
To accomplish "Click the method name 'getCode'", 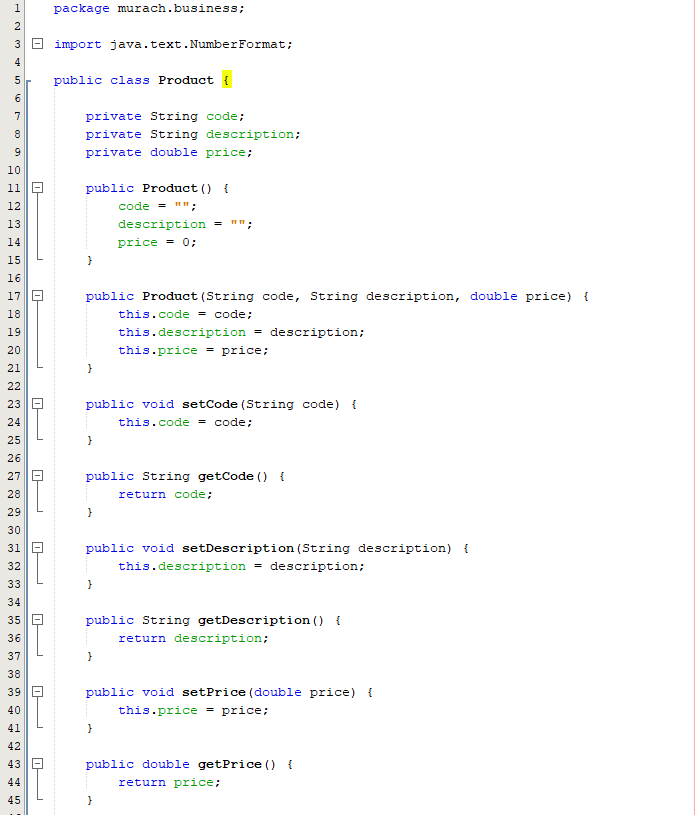I will pos(226,476).
